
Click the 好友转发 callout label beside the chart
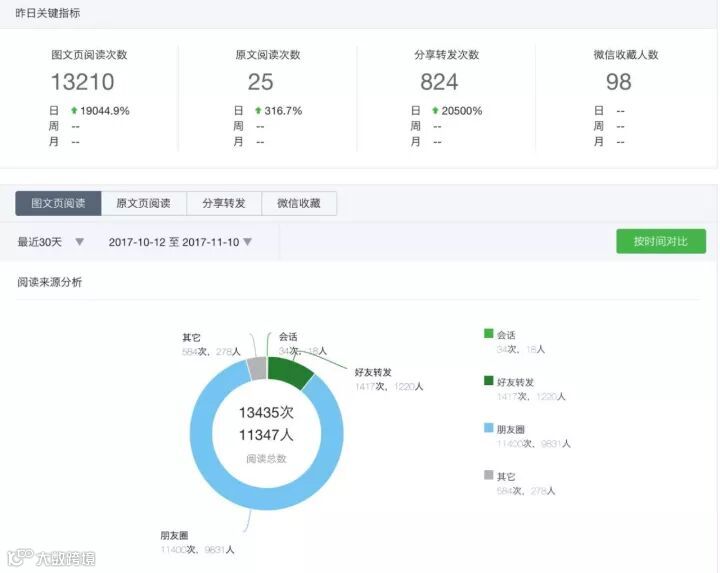[373, 372]
